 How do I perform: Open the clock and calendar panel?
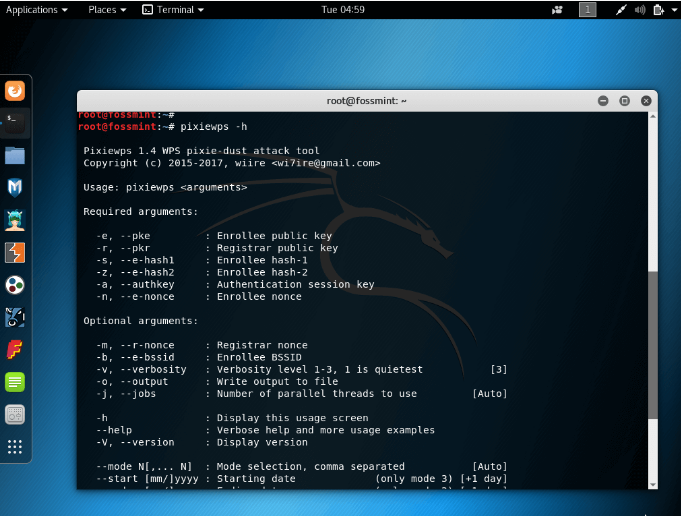click(x=343, y=10)
